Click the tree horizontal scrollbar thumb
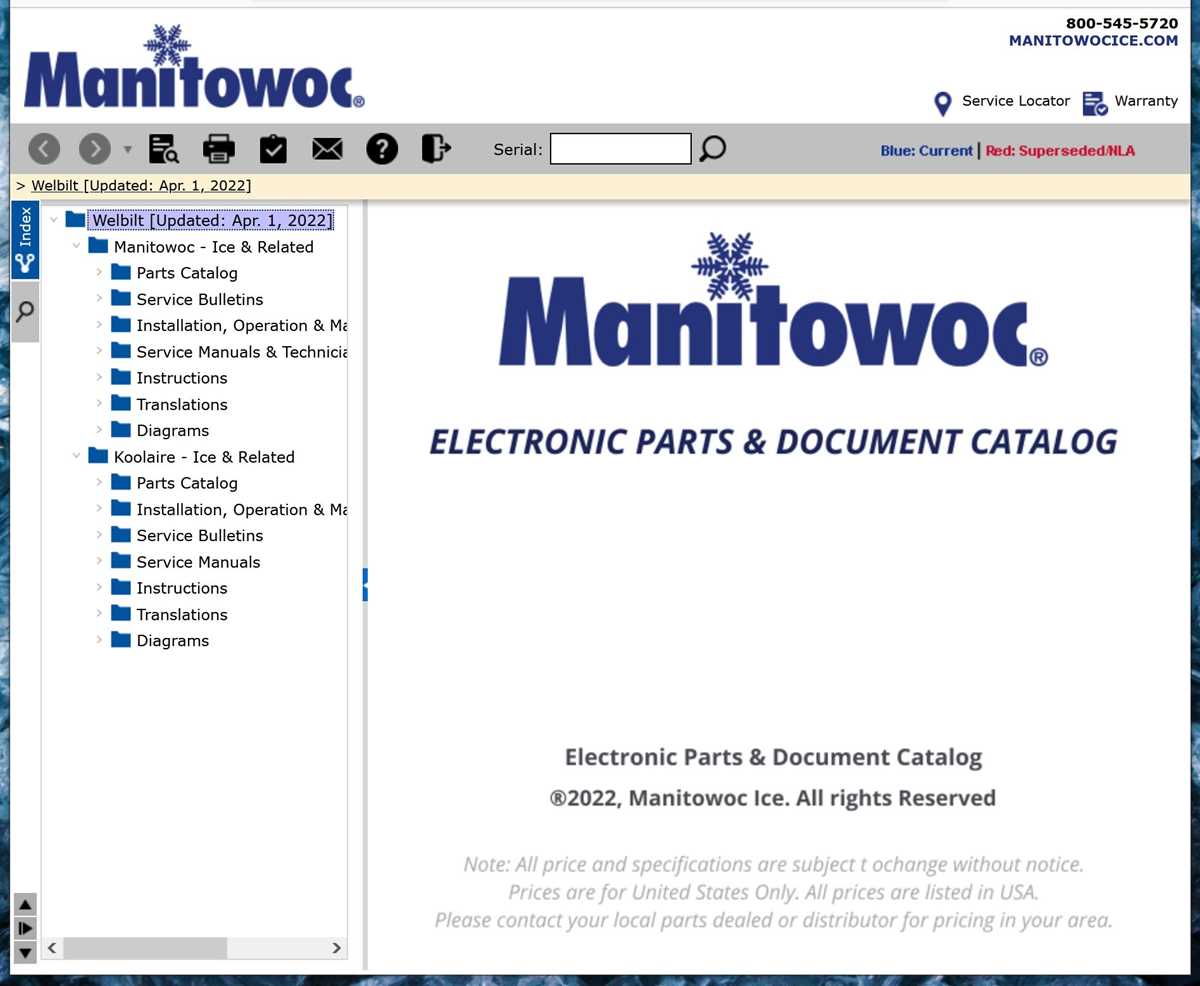The image size is (1200, 986). click(145, 947)
